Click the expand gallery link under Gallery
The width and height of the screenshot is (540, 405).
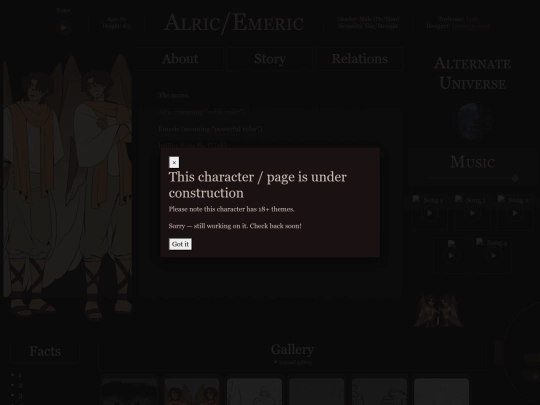pos(292,362)
